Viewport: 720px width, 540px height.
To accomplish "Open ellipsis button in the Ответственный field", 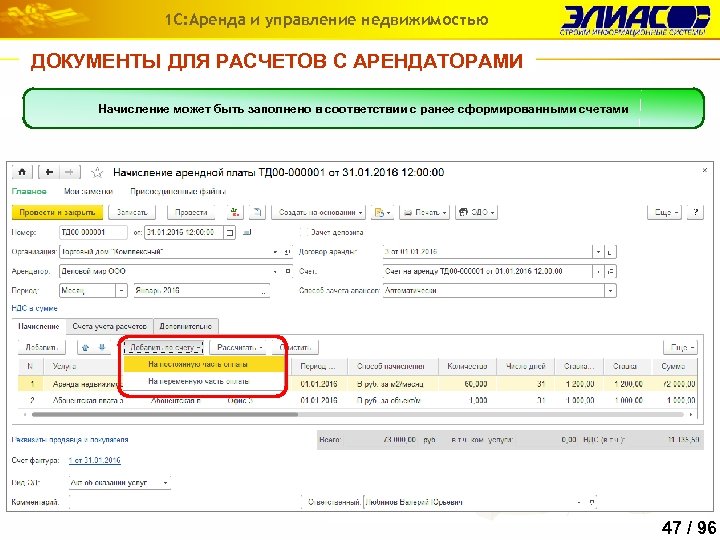I will point(591,502).
